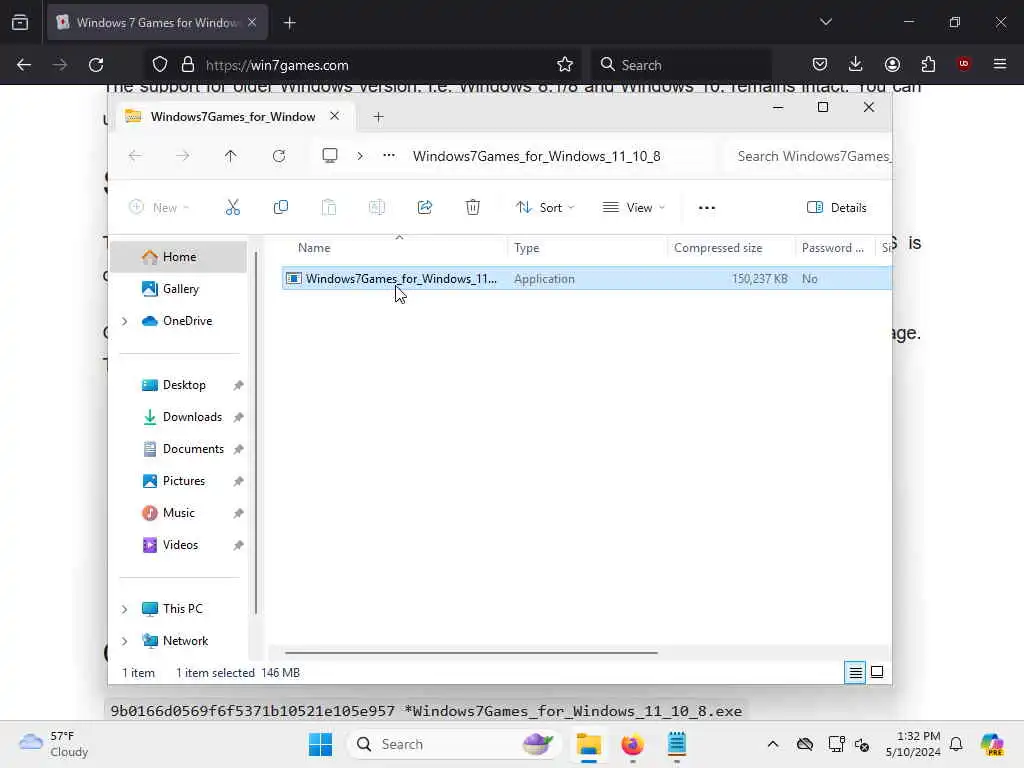Click the Windows Start button
The image size is (1024, 768).
click(x=320, y=744)
